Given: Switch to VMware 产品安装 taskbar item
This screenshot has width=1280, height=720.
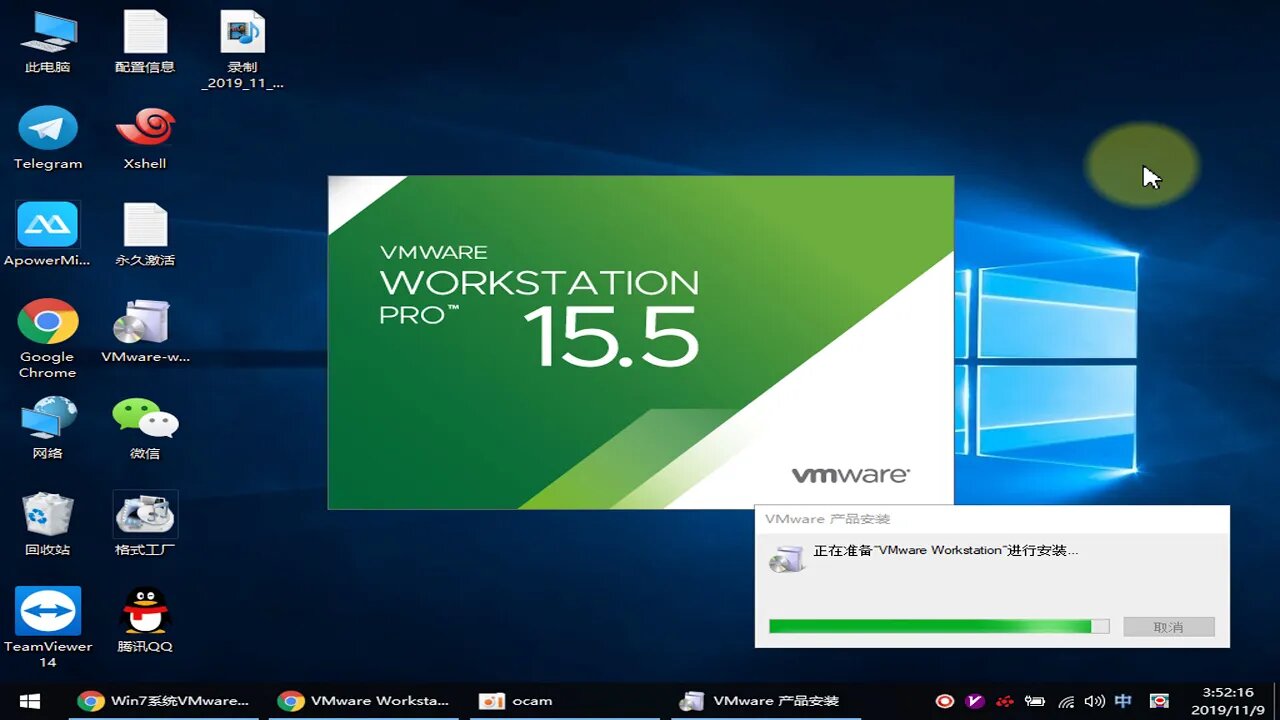Looking at the screenshot, I should (764, 701).
